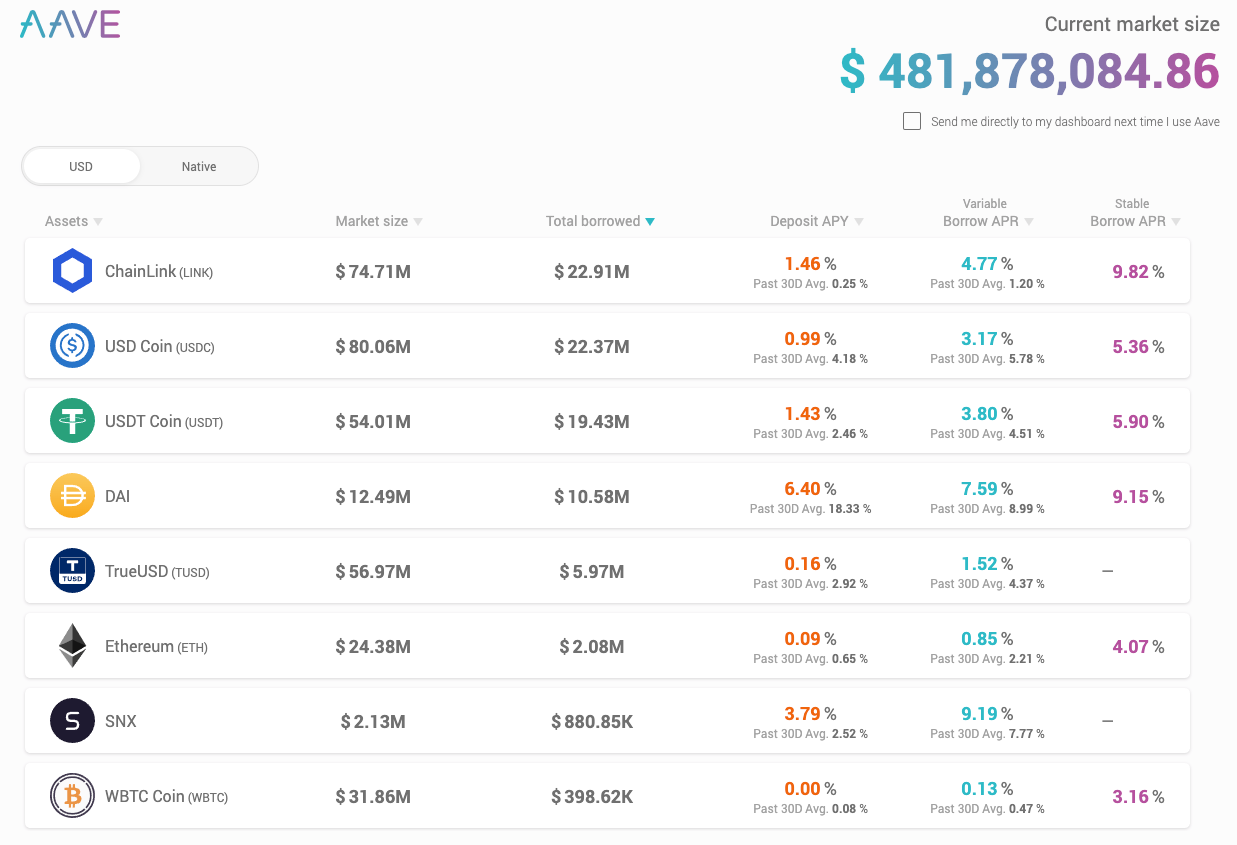This screenshot has height=845, width=1237.
Task: Click ChainLink stable borrow APR 9.82 %
Action: (1138, 271)
